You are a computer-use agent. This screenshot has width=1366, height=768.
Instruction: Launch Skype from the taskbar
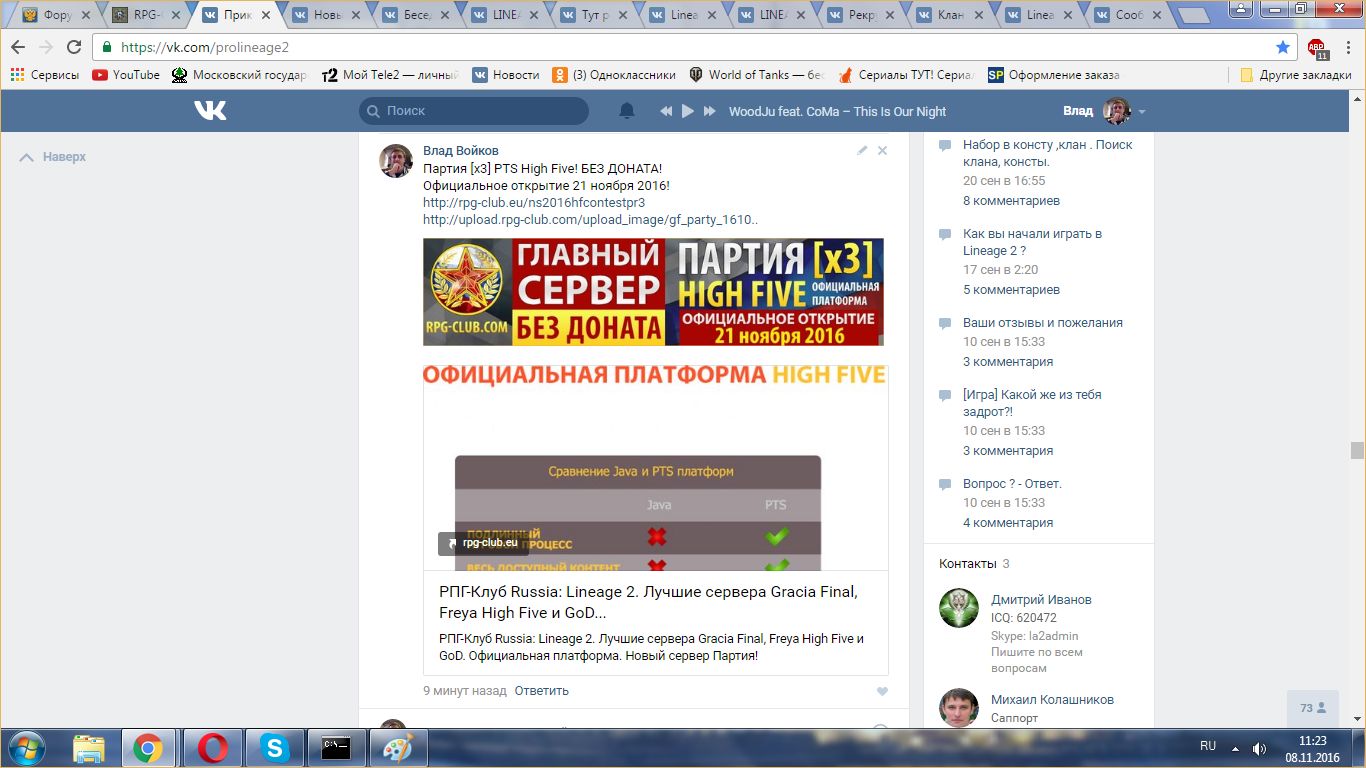pos(273,747)
